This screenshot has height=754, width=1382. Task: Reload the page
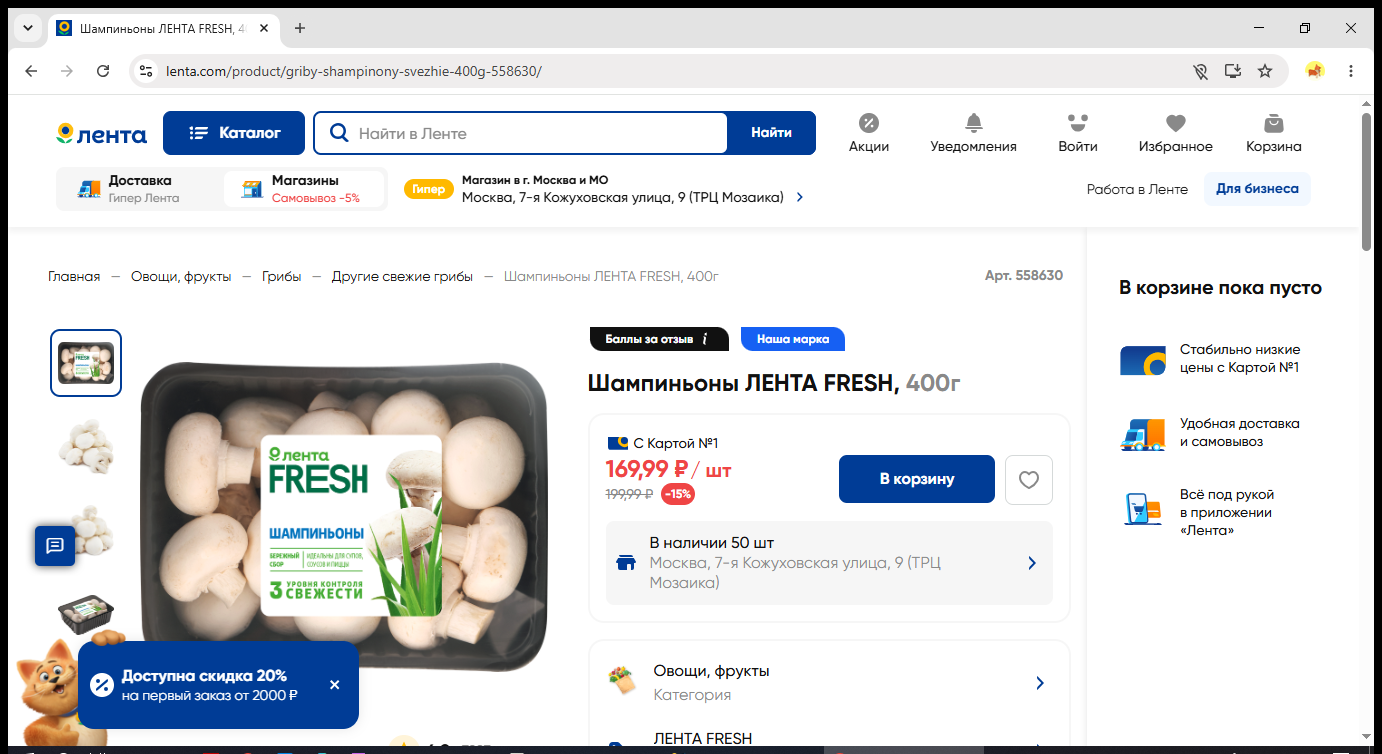coord(103,71)
